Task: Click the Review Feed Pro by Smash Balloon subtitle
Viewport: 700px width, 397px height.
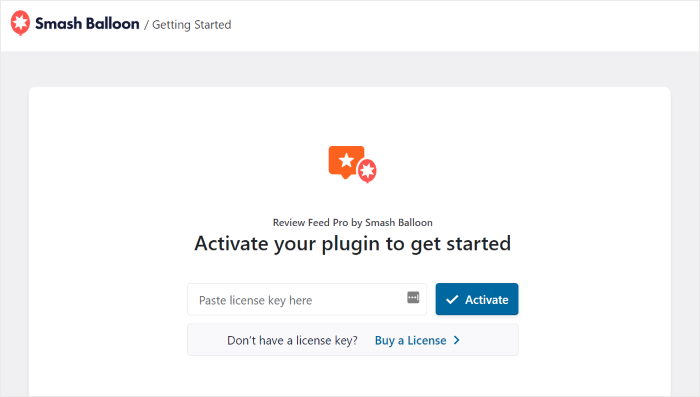Action: (x=353, y=222)
